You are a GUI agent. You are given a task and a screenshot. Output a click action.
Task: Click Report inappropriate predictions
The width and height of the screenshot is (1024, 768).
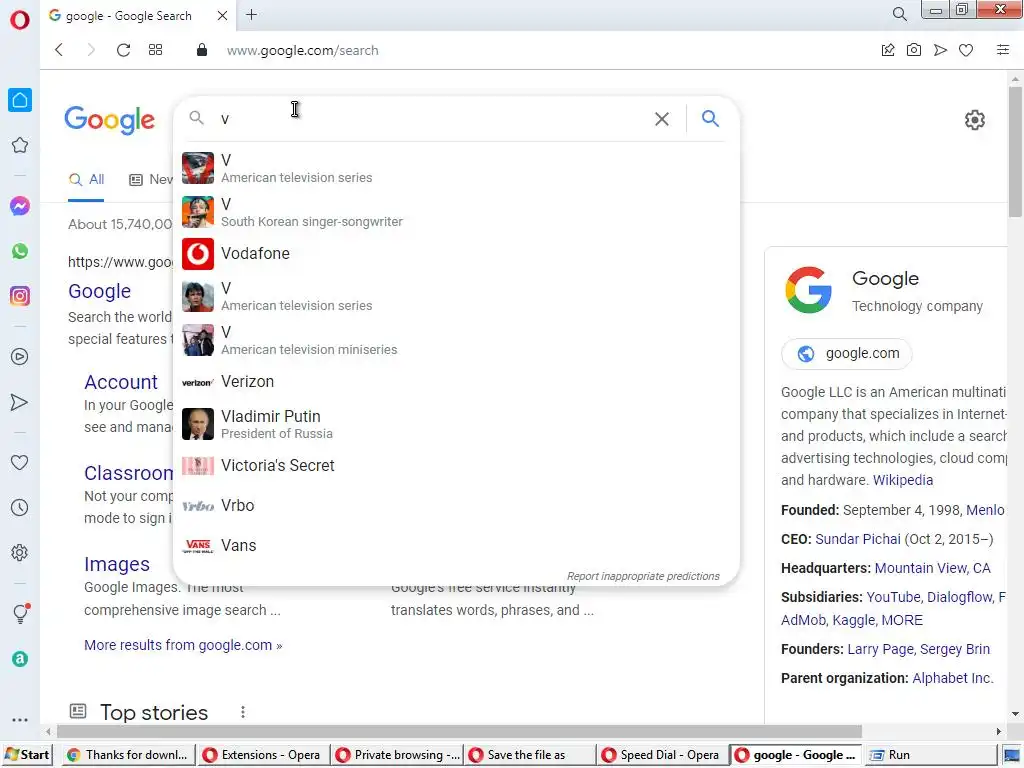point(643,576)
